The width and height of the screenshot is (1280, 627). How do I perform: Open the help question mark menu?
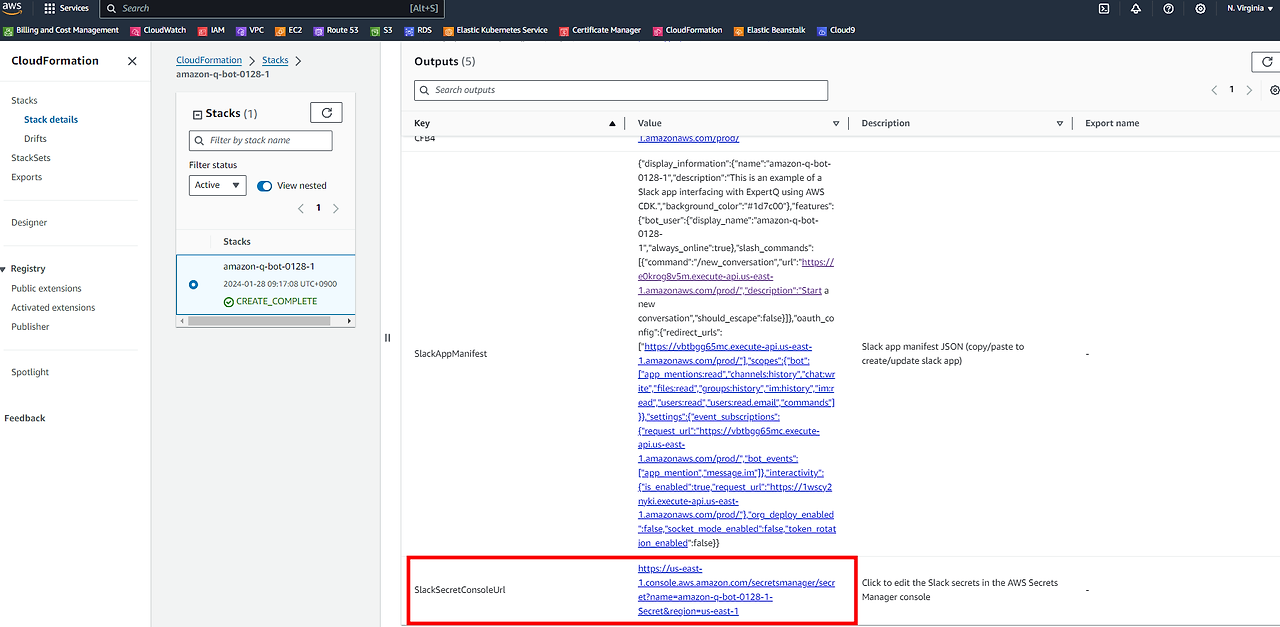pyautogui.click(x=1169, y=8)
